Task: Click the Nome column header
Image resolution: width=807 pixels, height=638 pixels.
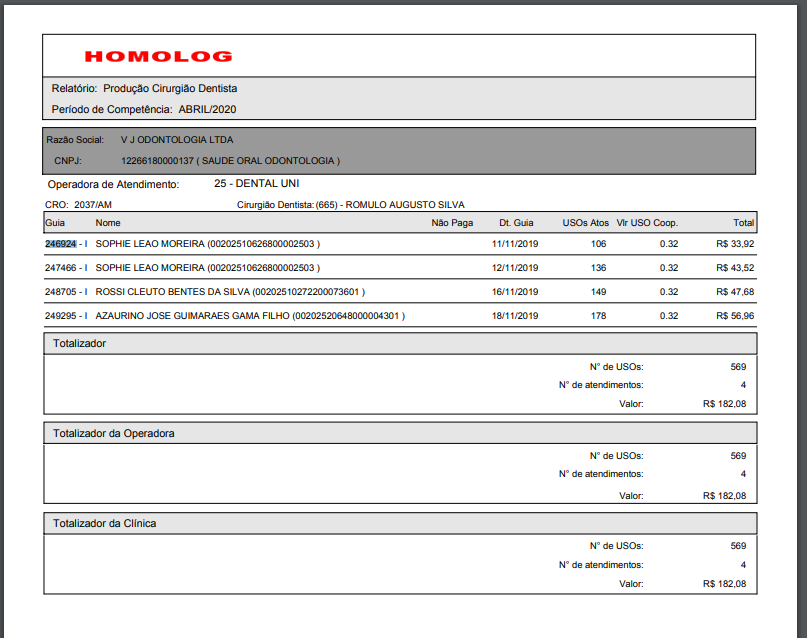Action: coord(108,223)
